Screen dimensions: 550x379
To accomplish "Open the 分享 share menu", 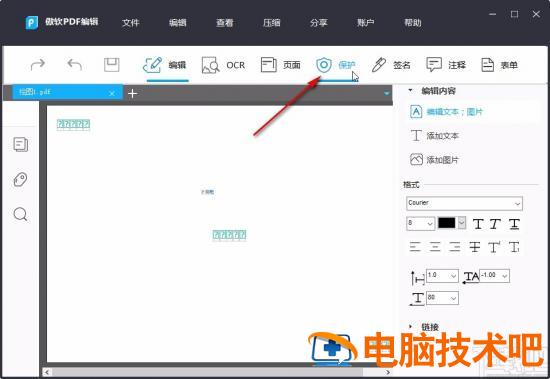I will [x=318, y=23].
